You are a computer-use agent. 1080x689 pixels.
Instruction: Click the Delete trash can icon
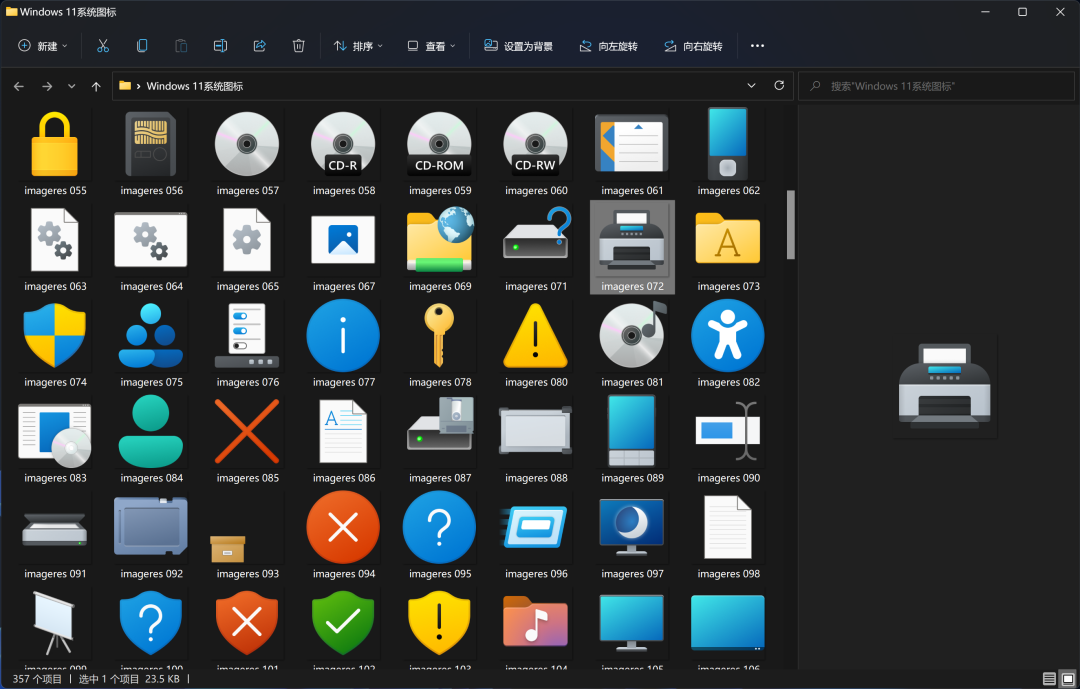[298, 46]
